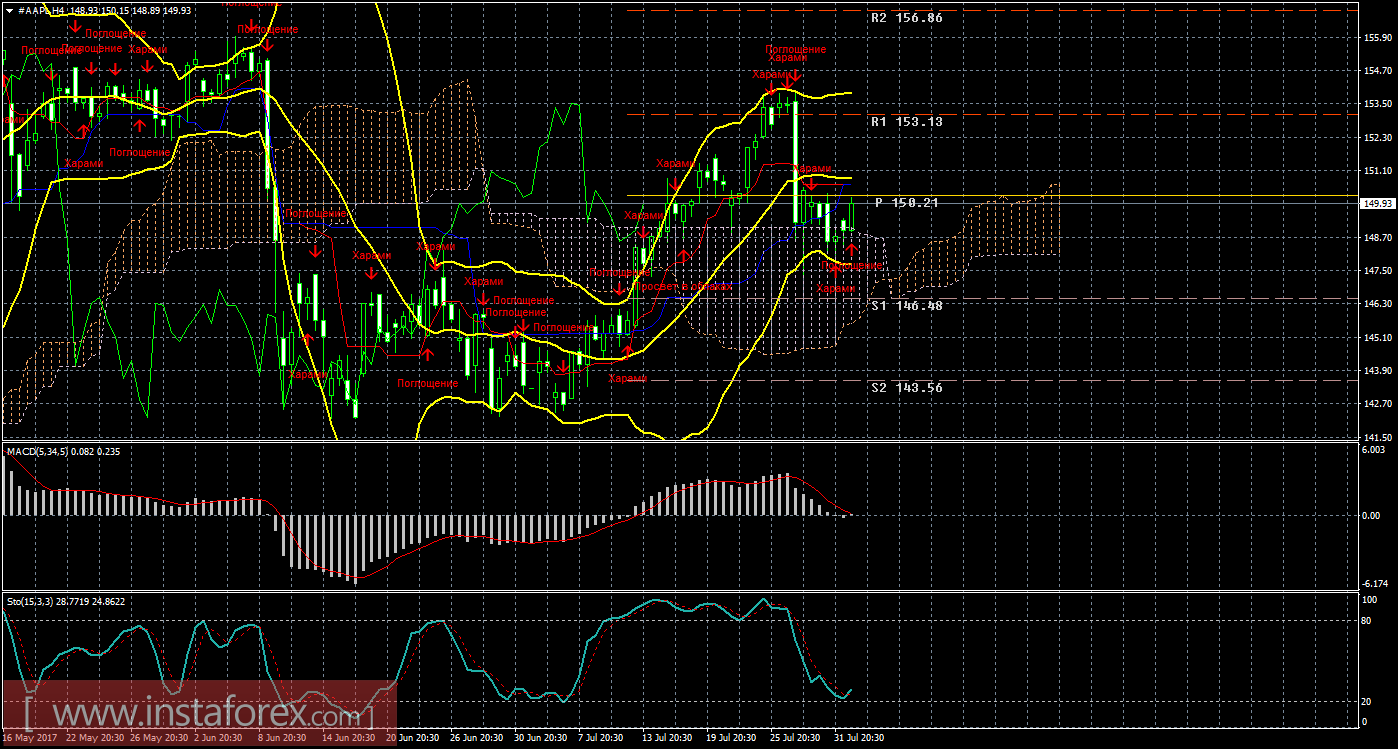
Task: Select the 13 Jul 20:30 date marker
Action: click(667, 738)
